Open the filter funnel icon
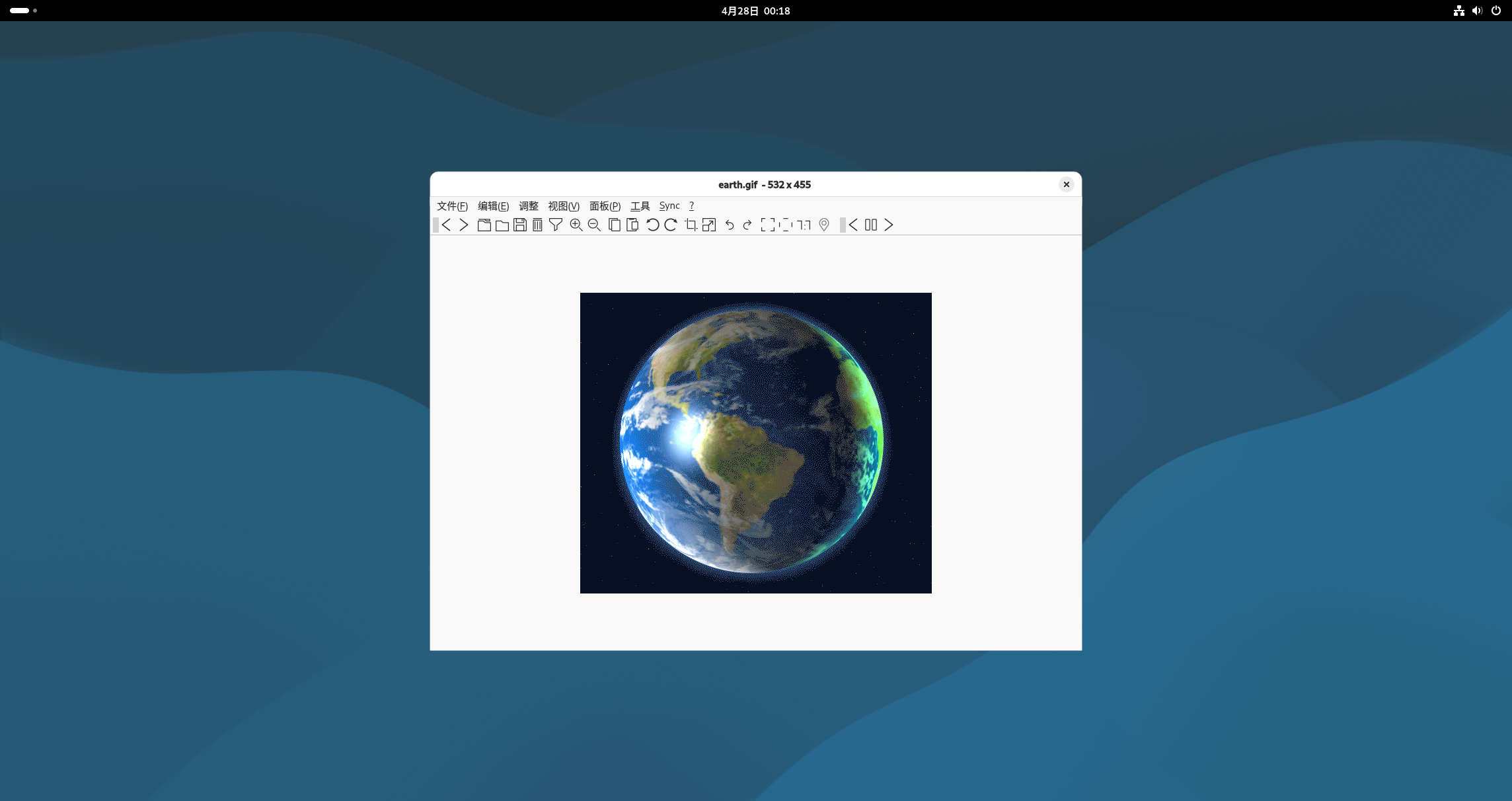Viewport: 1512px width, 801px height. [556, 225]
